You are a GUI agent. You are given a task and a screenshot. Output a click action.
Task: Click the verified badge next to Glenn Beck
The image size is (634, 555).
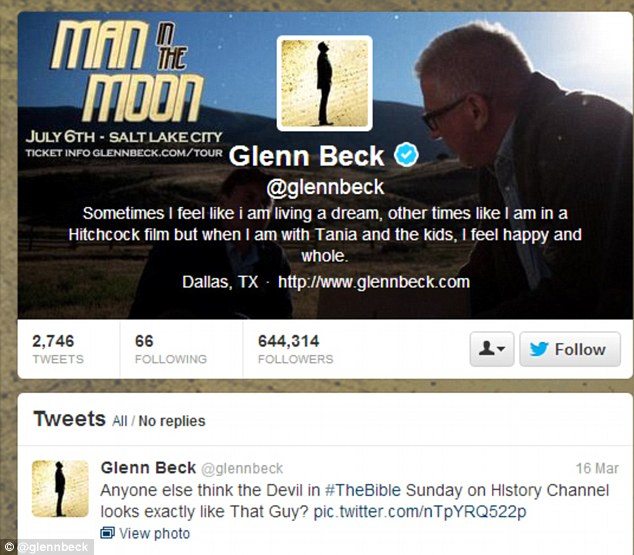point(406,154)
